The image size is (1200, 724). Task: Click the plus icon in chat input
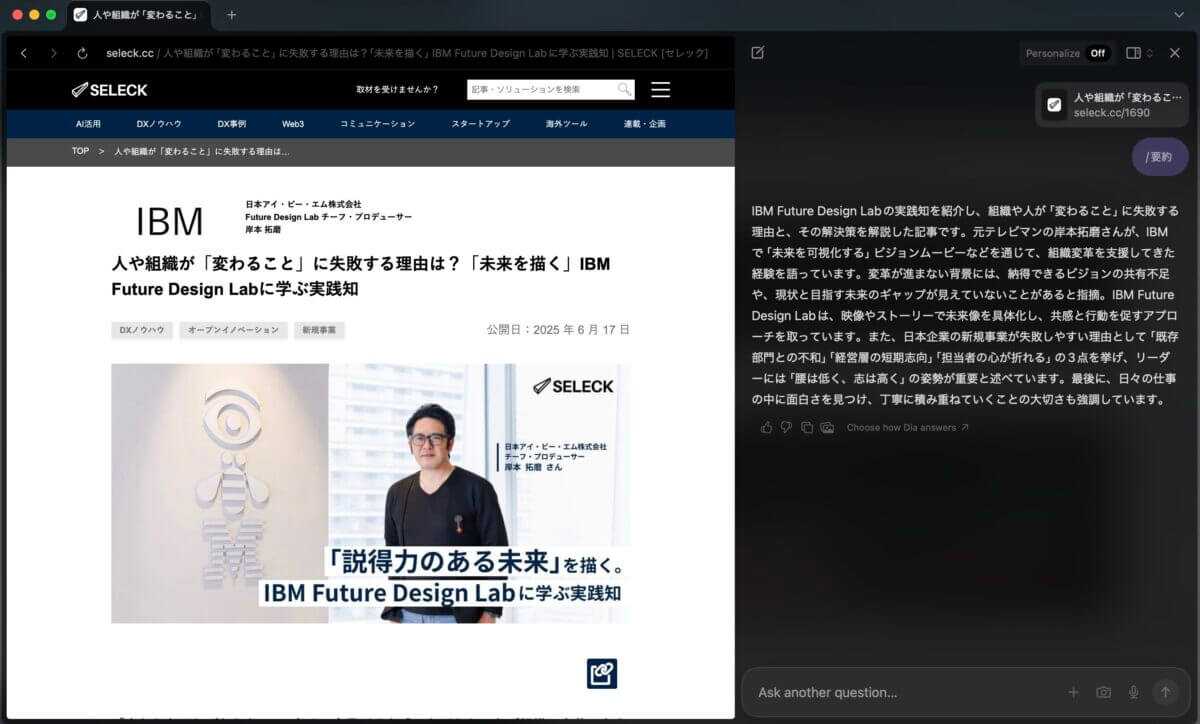click(x=1073, y=692)
